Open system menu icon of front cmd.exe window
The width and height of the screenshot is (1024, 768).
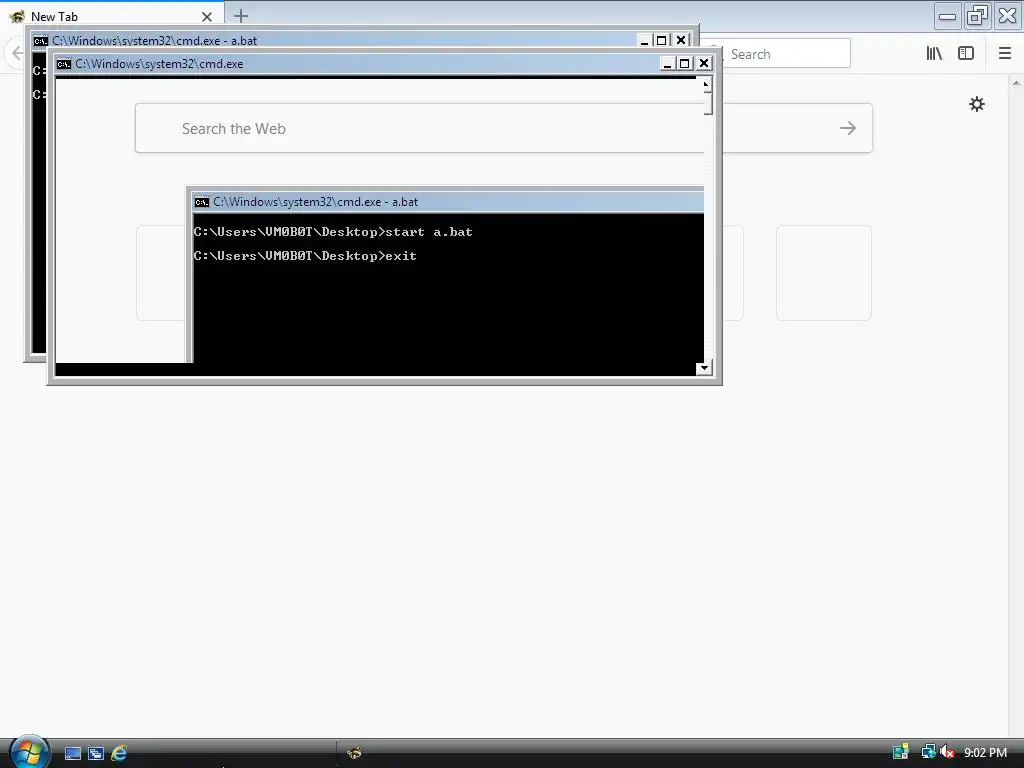pos(63,64)
